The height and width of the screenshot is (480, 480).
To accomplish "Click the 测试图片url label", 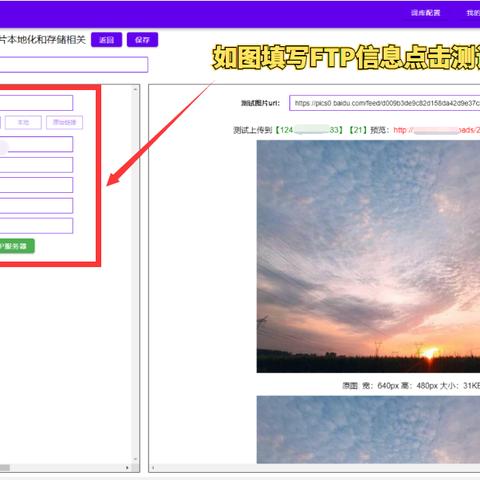I will point(260,103).
